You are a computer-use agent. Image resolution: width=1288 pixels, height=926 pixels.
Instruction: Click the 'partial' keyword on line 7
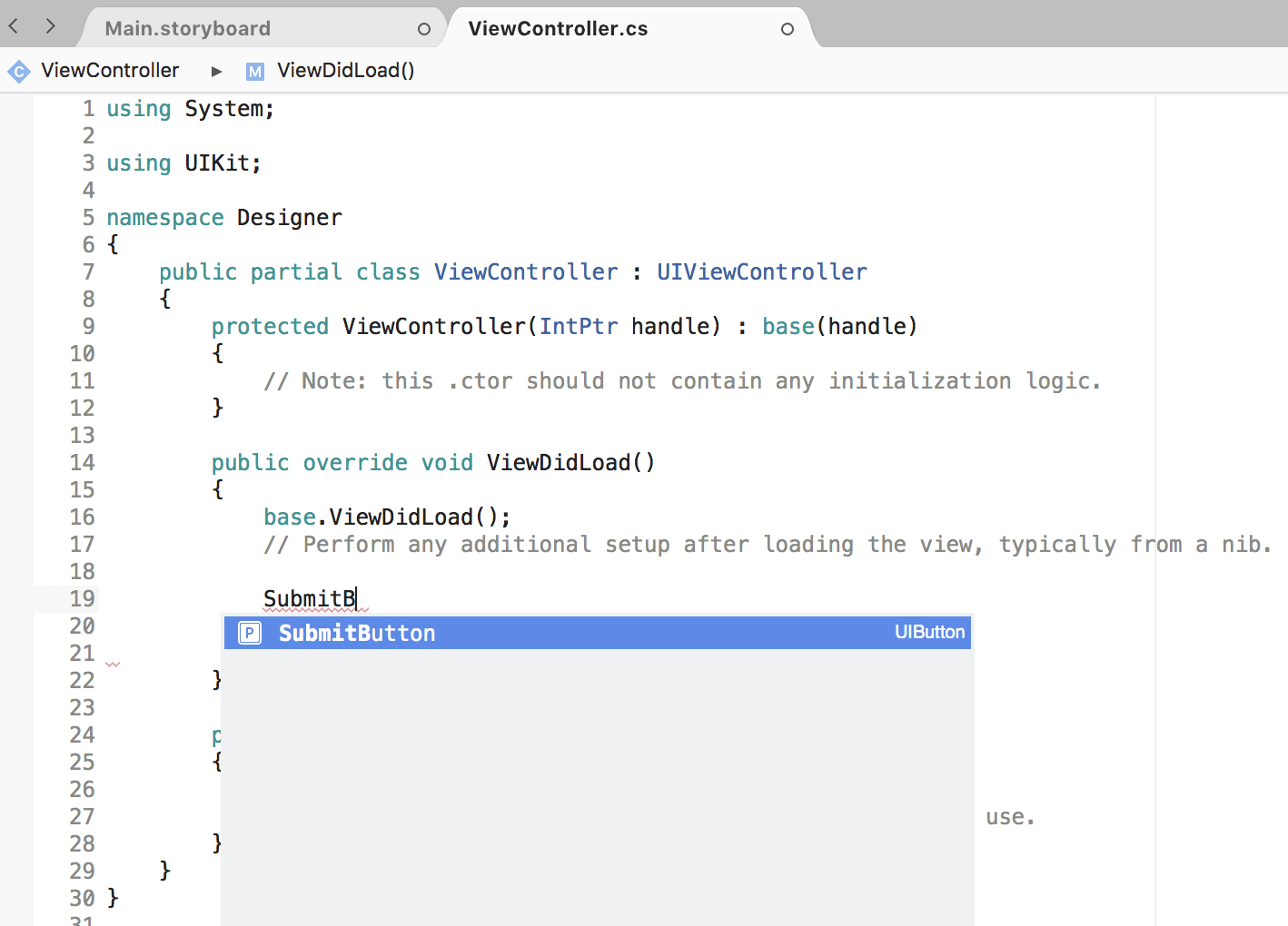[296, 271]
